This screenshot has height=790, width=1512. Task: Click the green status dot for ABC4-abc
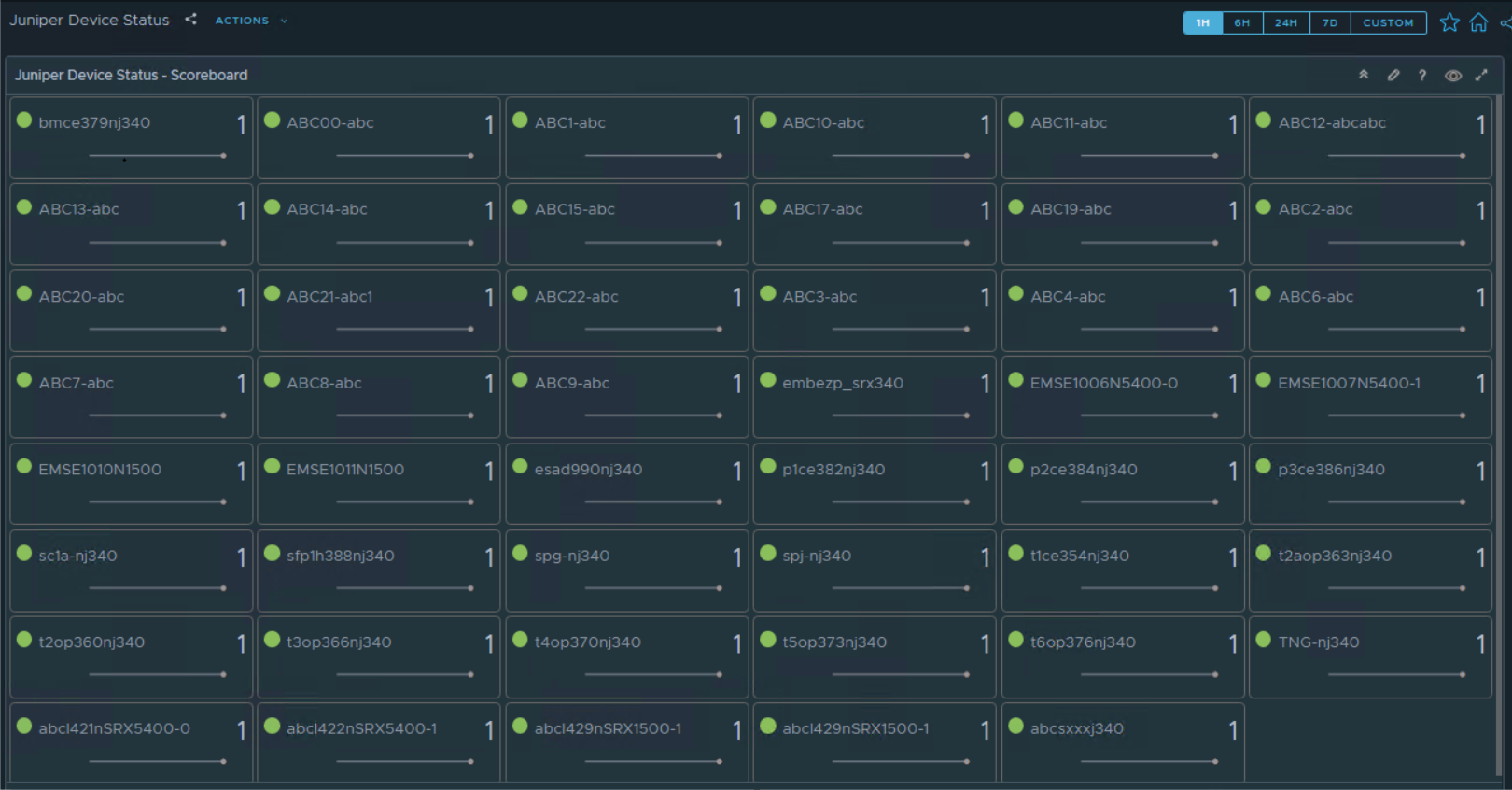coord(1016,293)
